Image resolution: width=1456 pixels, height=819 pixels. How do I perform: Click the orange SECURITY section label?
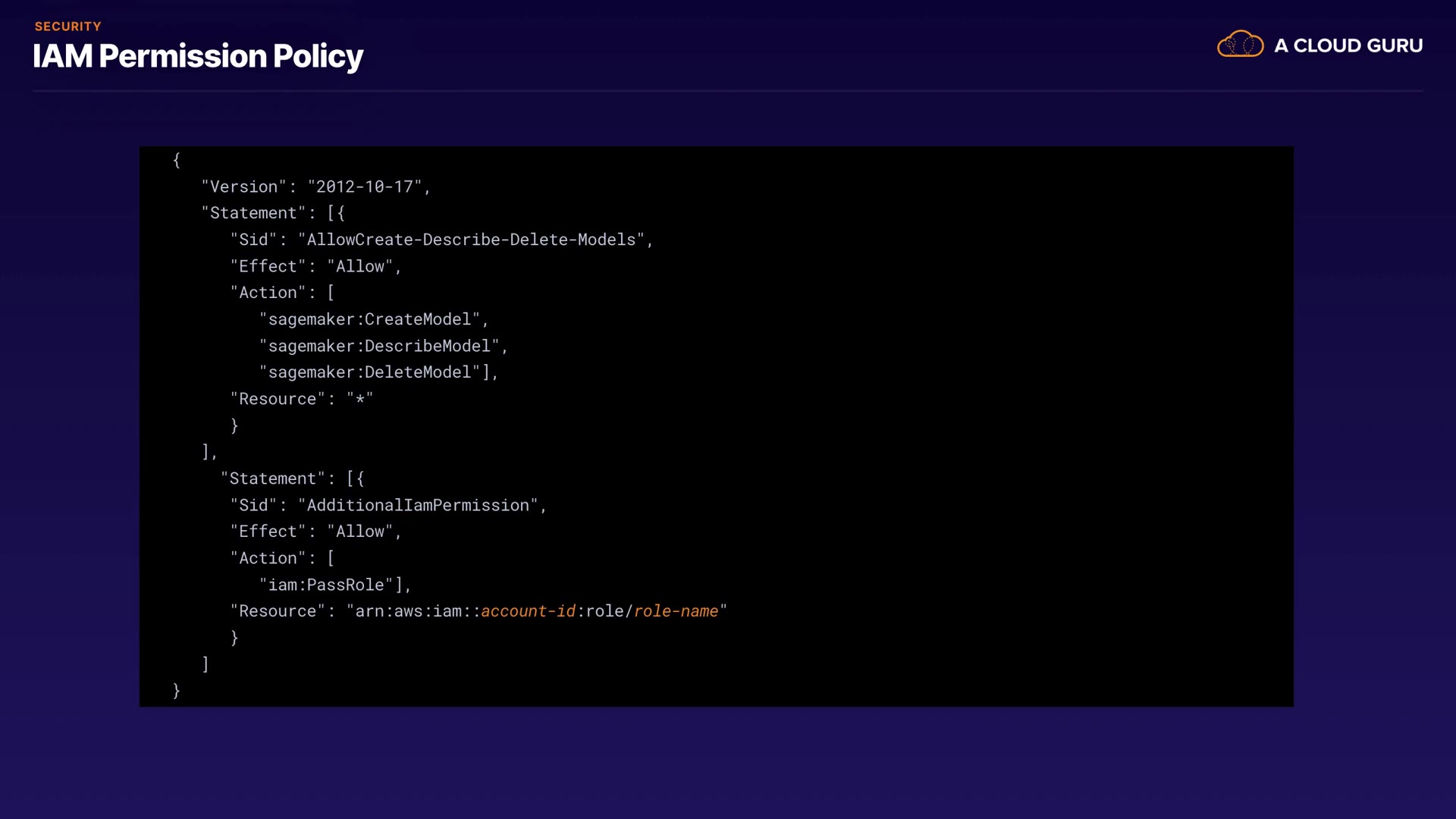[67, 27]
